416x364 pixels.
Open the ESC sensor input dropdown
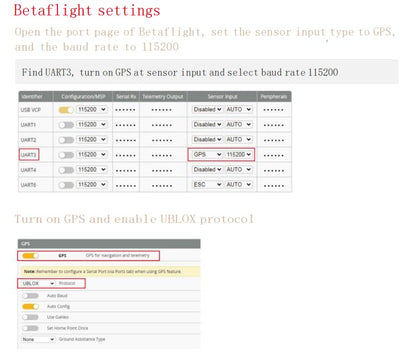(x=207, y=185)
